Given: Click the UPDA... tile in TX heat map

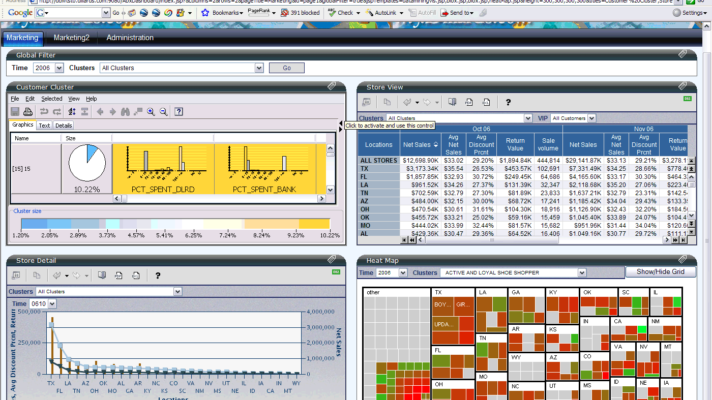Looking at the screenshot, I should (x=443, y=324).
